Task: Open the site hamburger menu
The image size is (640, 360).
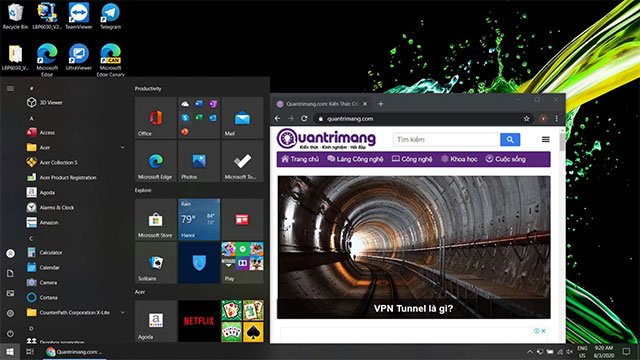Action: [545, 140]
